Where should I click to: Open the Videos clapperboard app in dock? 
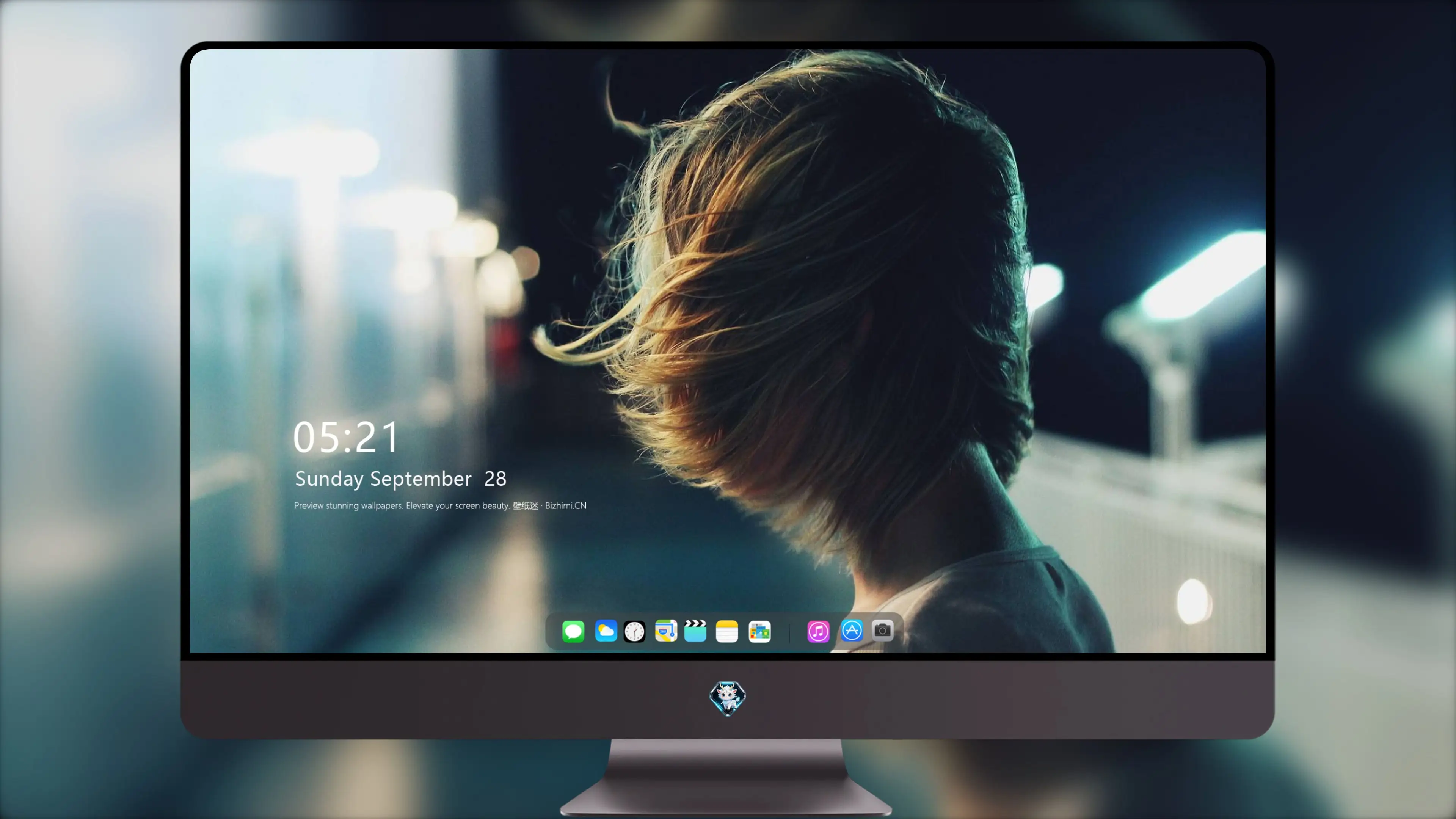coord(695,631)
